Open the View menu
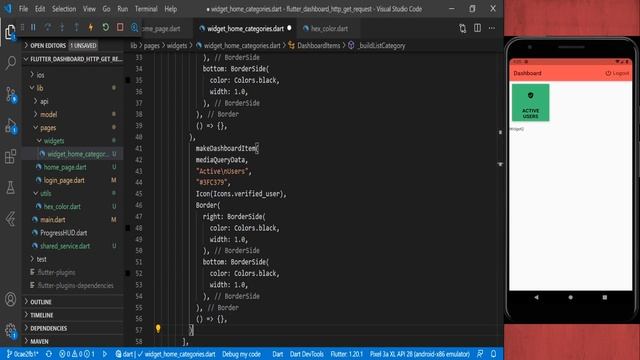The height and width of the screenshot is (360, 640). [89, 9]
